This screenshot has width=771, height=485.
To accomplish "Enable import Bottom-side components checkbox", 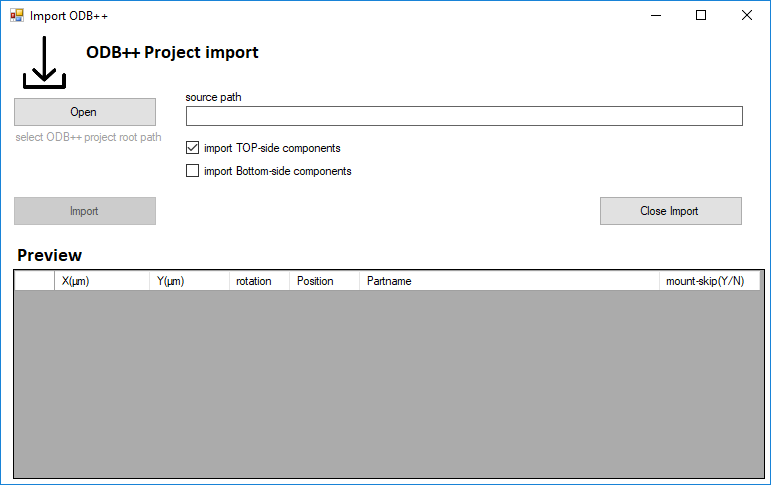I will click(192, 171).
